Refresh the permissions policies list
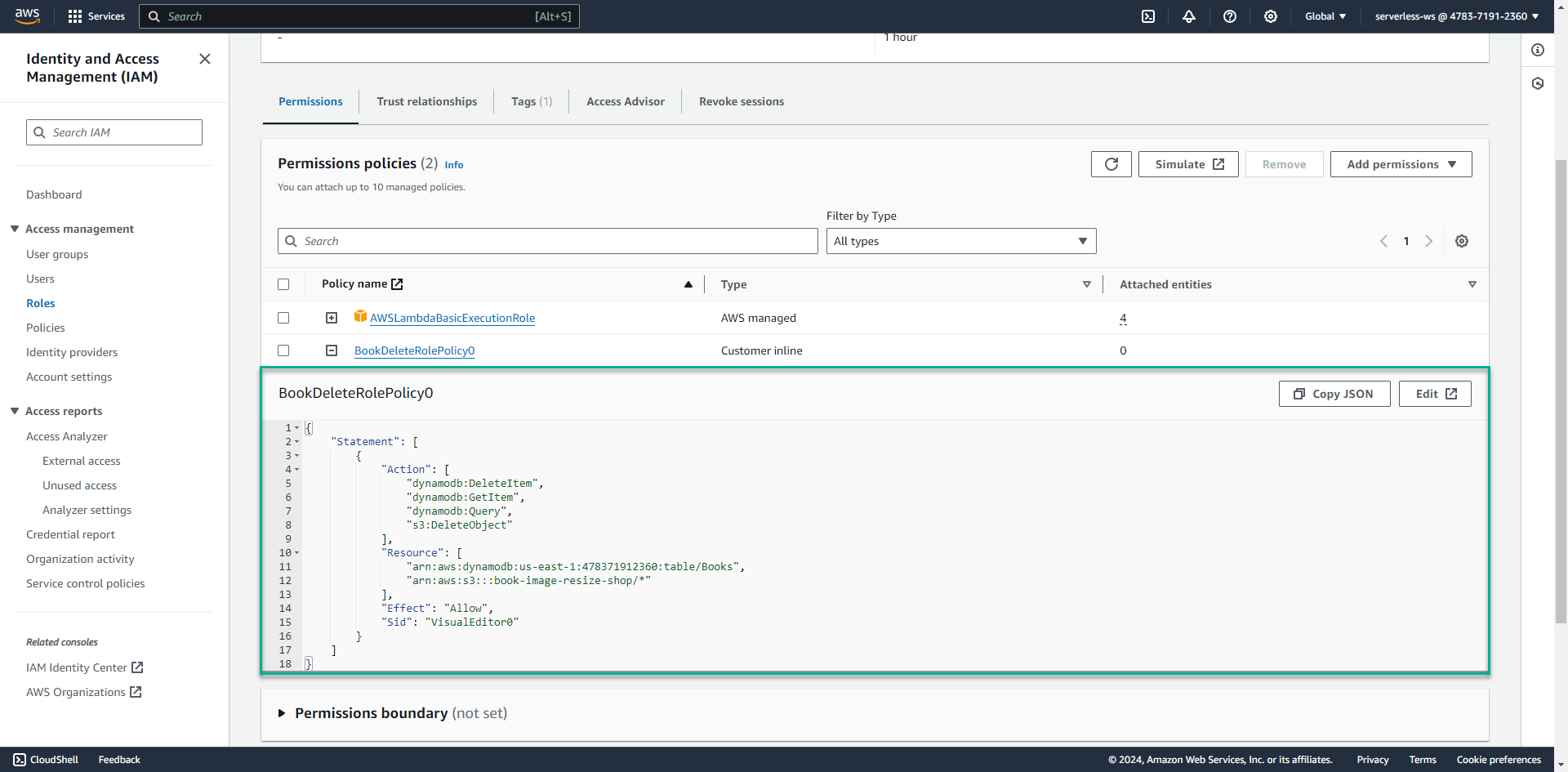 (1111, 164)
